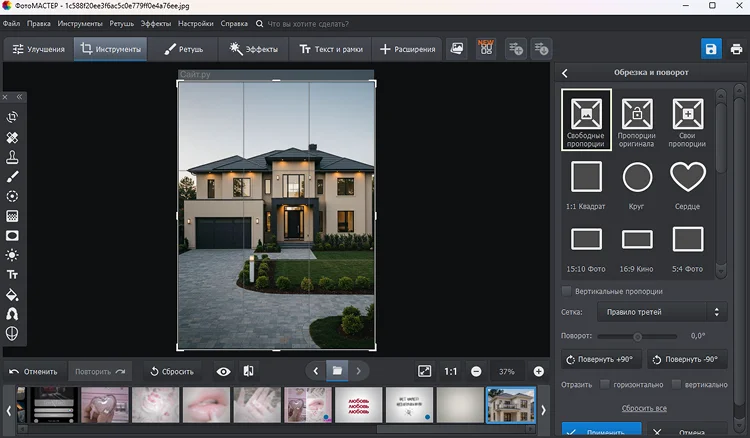This screenshot has height=438, width=750.
Task: Zoom in with the plus button
Action: 539,372
